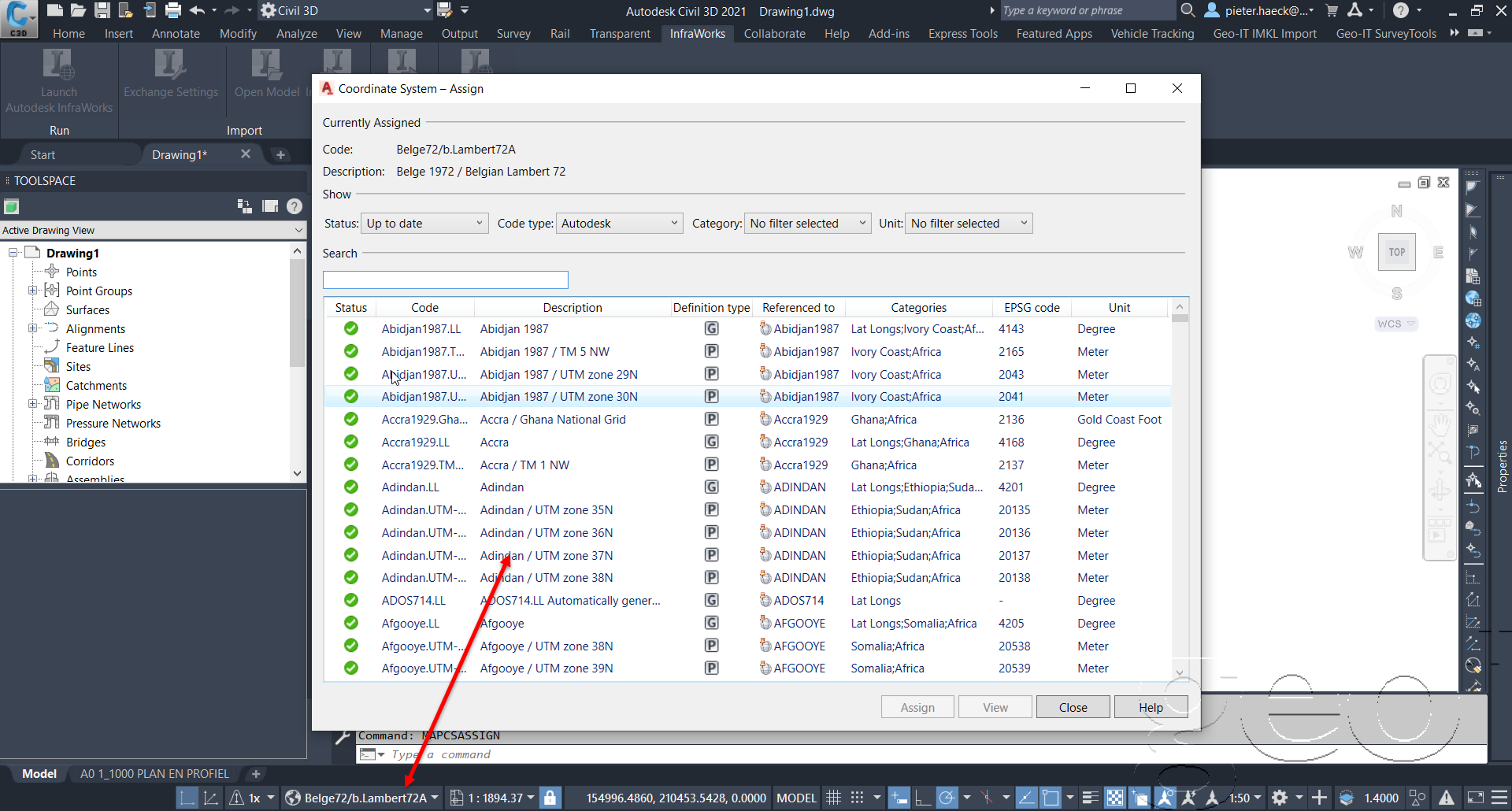
Task: Toggle transparency checkered icon in status bar
Action: (1115, 798)
